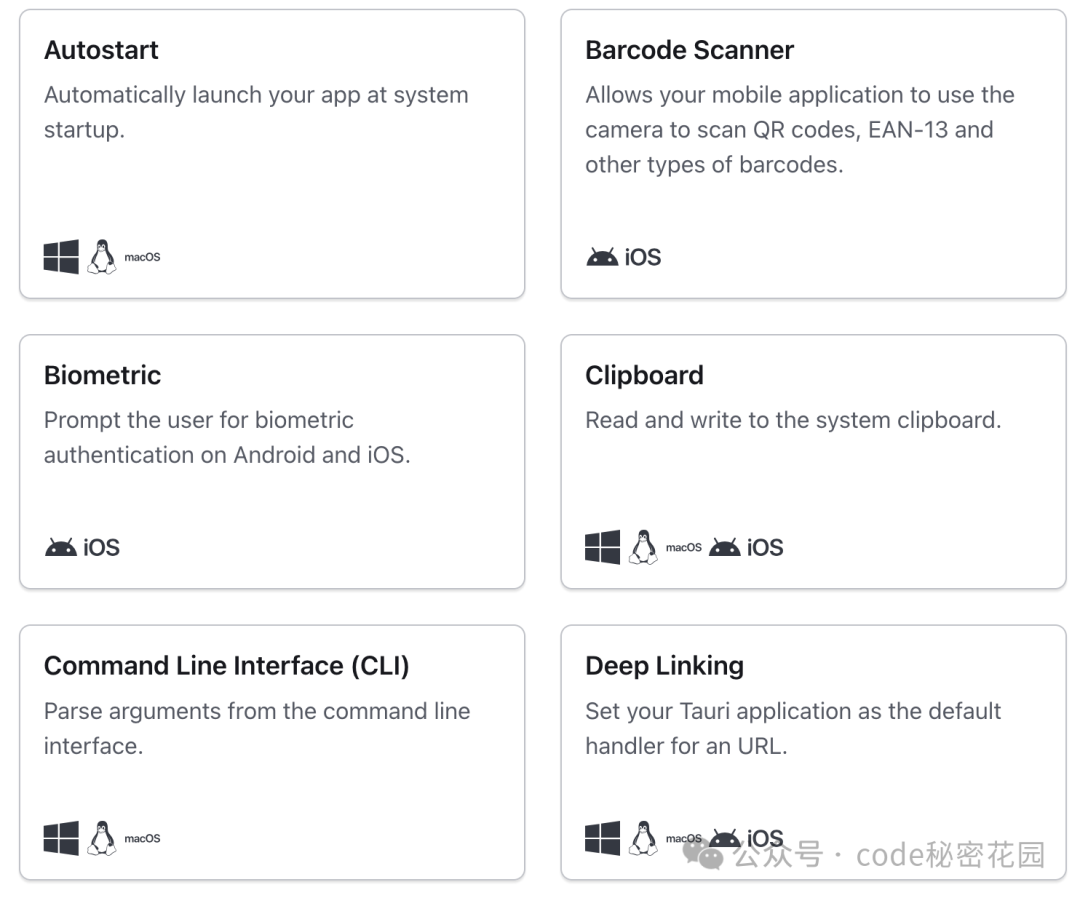Click the Linux penguin icon in Clipboard card
The height and width of the screenshot is (898, 1080).
pyautogui.click(x=642, y=548)
